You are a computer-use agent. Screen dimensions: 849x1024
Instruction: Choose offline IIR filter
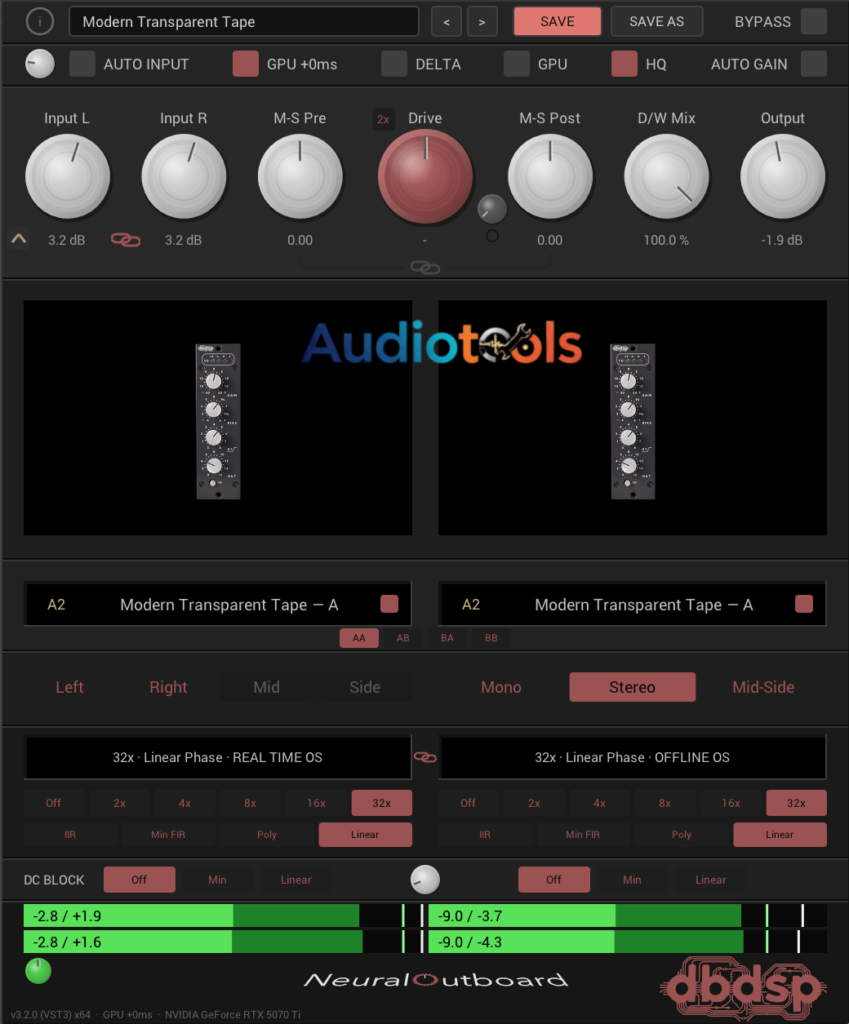(x=485, y=834)
